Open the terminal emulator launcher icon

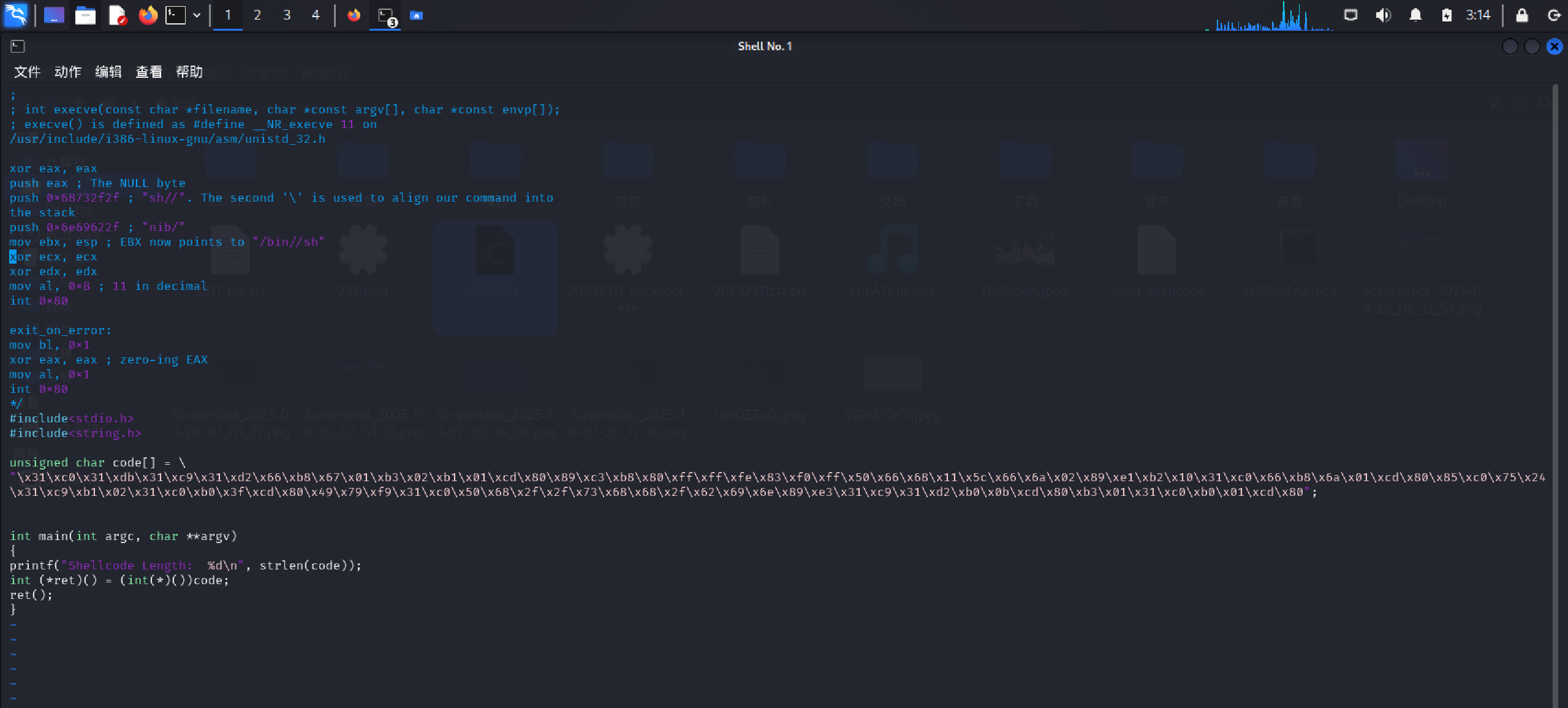click(x=176, y=15)
